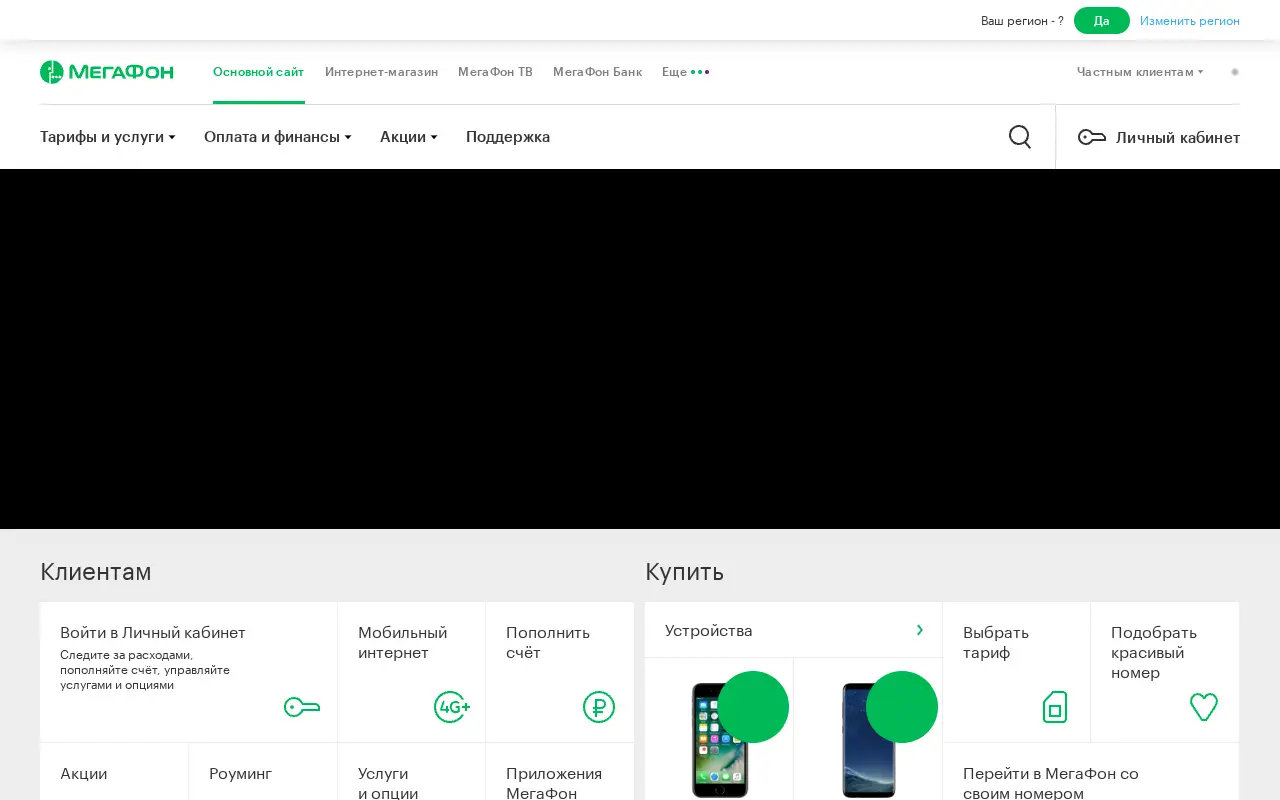This screenshot has height=800, width=1280.
Task: Open the Устройства section label
Action: [x=709, y=630]
